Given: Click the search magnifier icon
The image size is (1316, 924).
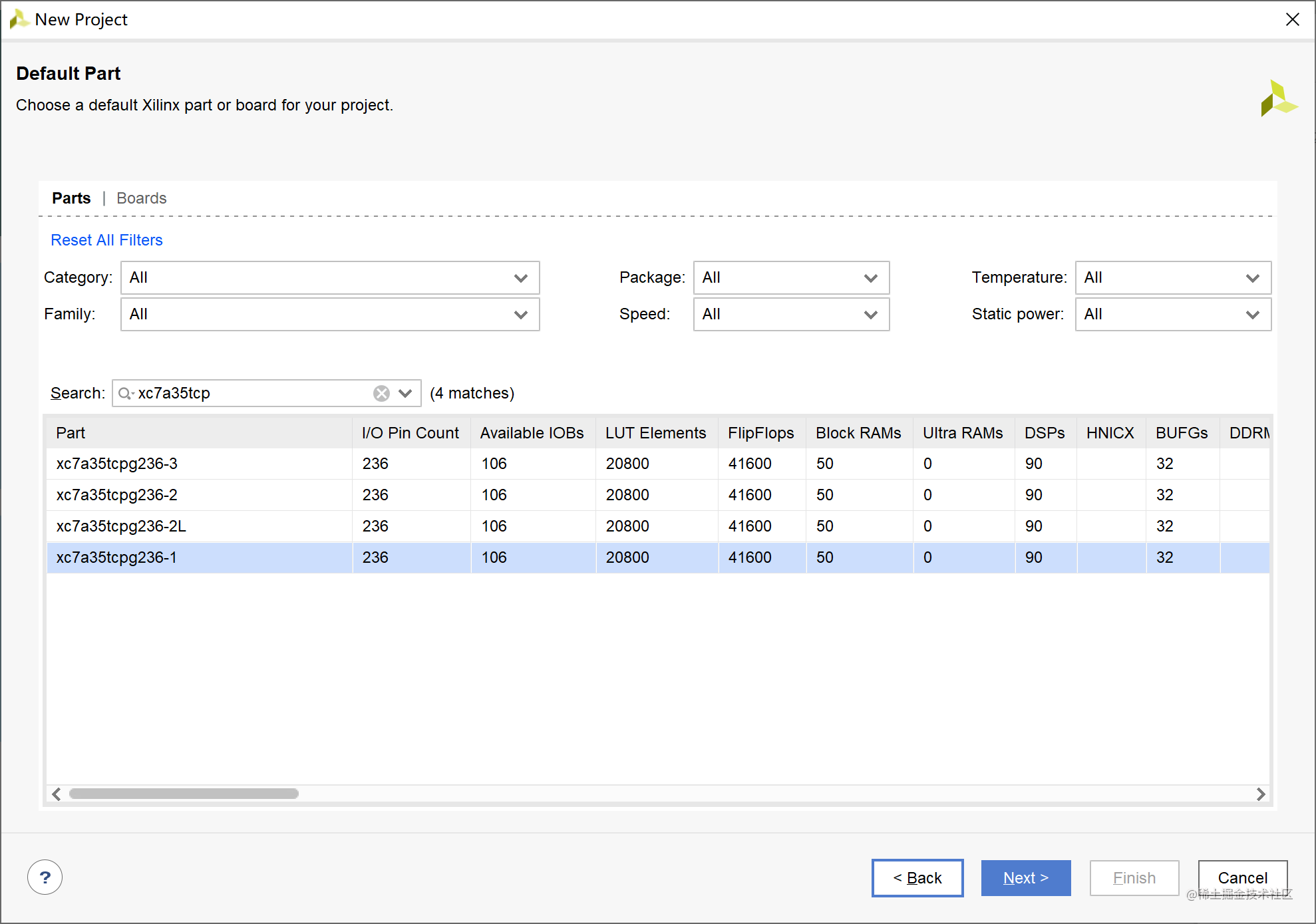Looking at the screenshot, I should (x=124, y=393).
